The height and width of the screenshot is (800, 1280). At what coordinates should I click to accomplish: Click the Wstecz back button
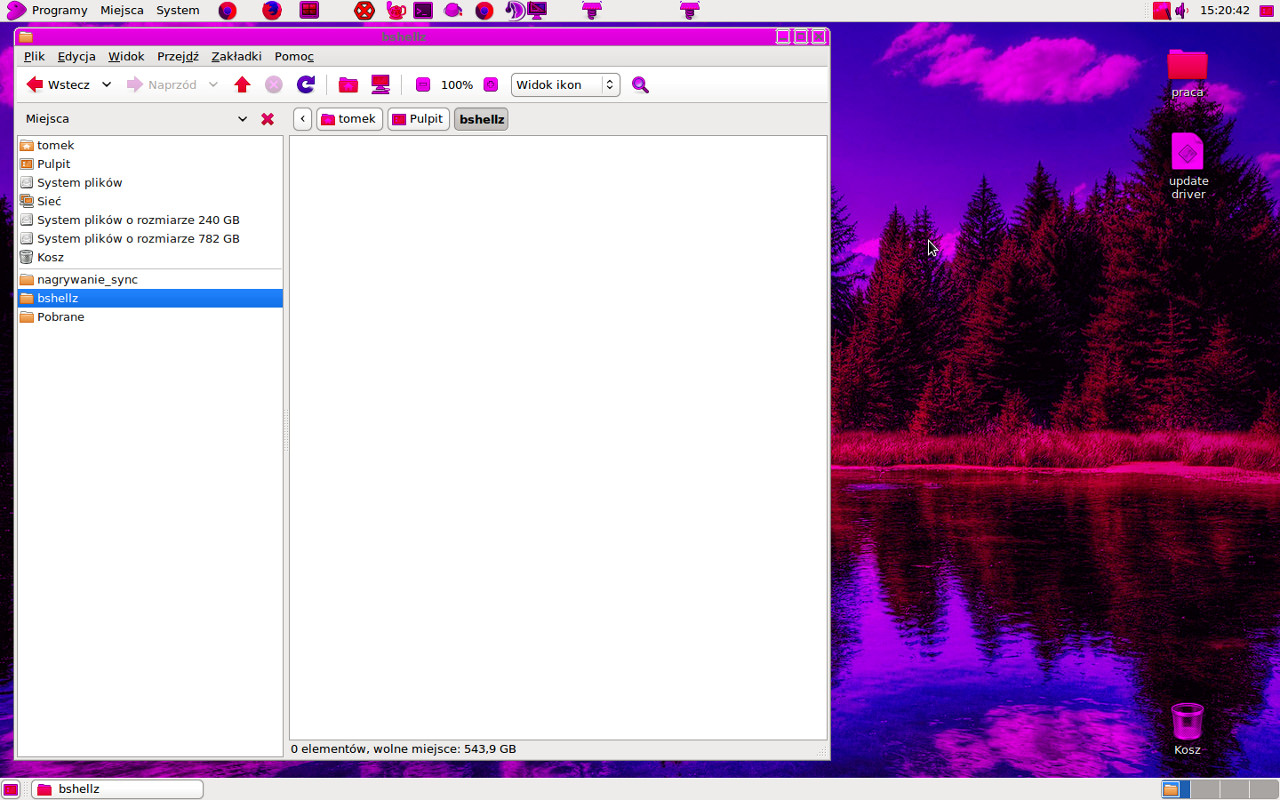click(x=58, y=85)
